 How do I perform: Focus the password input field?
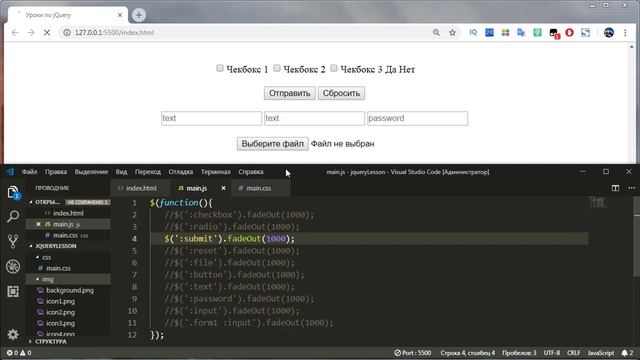click(x=417, y=118)
